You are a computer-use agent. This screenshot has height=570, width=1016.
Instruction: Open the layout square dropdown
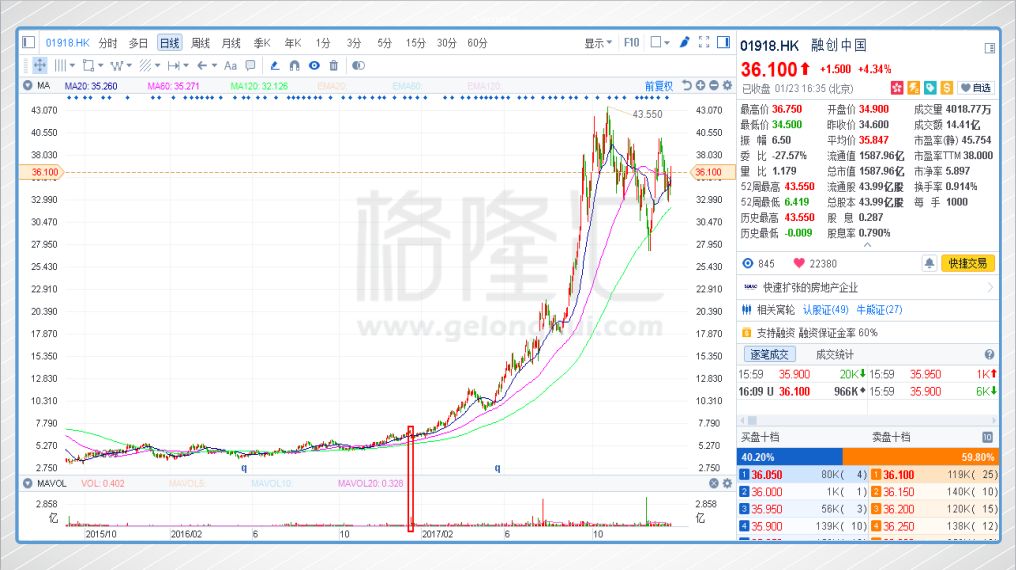click(660, 43)
